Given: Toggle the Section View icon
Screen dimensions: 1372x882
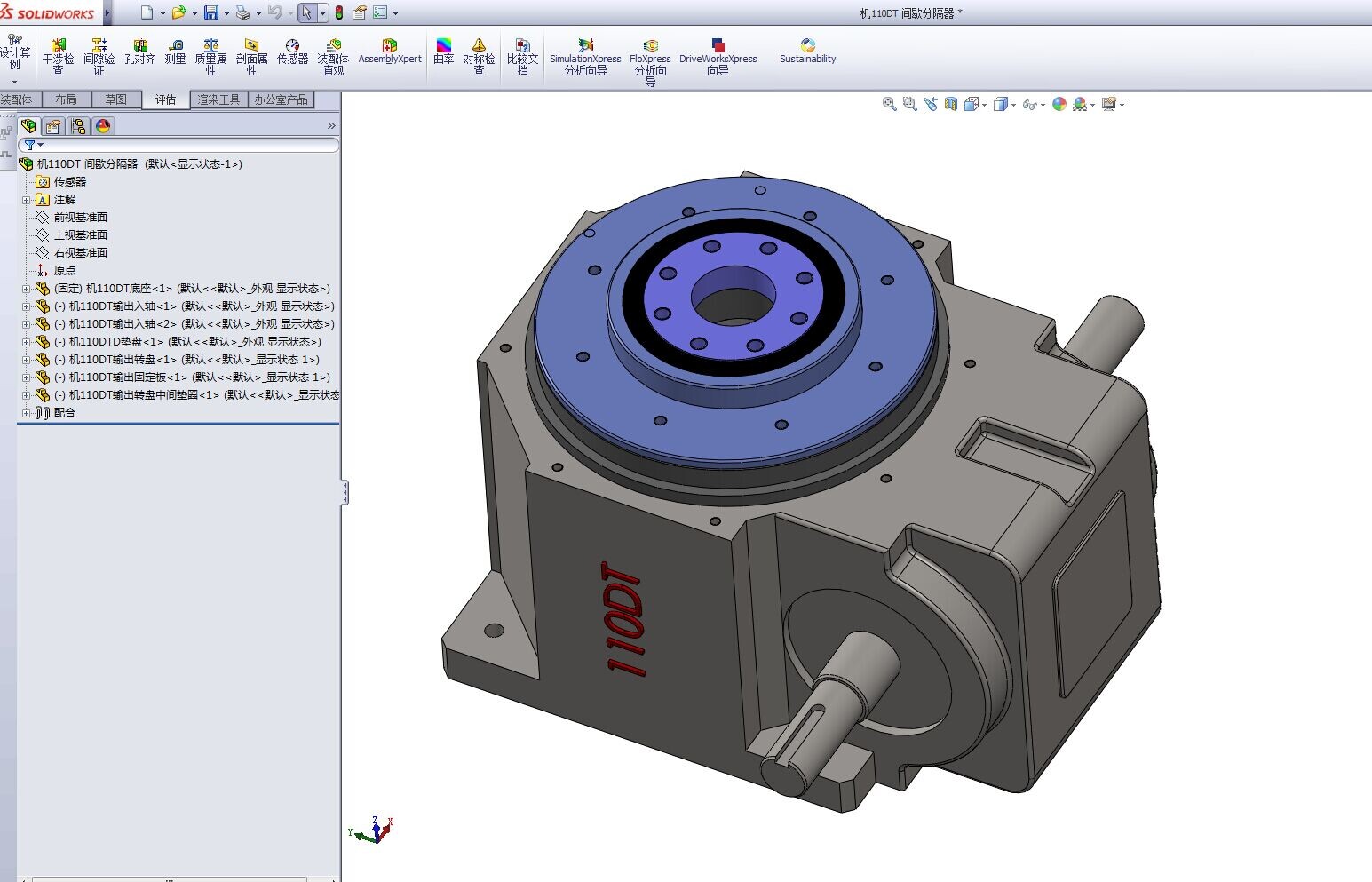Looking at the screenshot, I should pos(951,104).
